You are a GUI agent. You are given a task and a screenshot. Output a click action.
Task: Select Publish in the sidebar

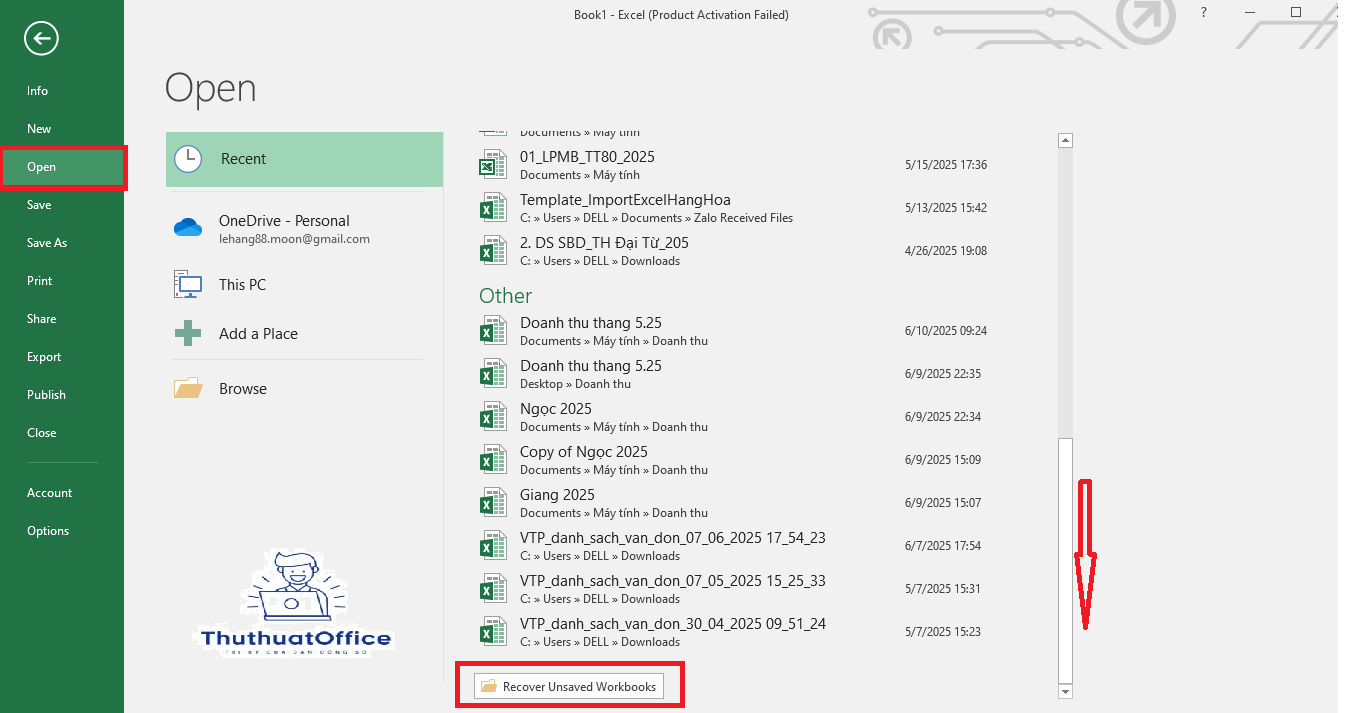[62, 395]
